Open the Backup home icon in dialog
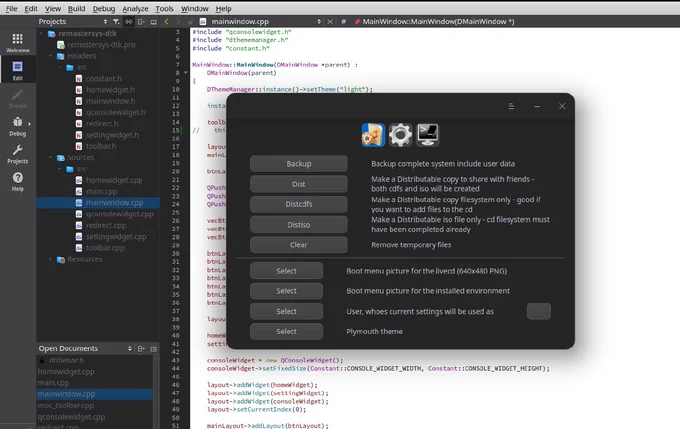The image size is (680, 429). point(373,135)
